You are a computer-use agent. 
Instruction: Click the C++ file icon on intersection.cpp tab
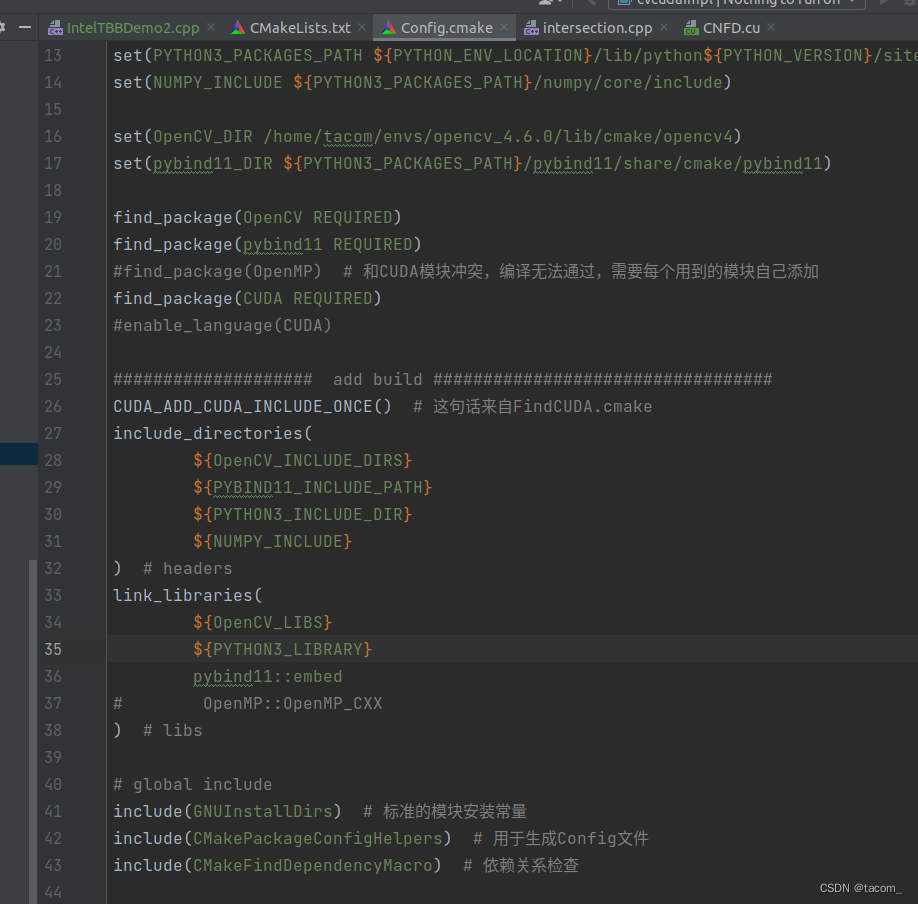pos(531,28)
